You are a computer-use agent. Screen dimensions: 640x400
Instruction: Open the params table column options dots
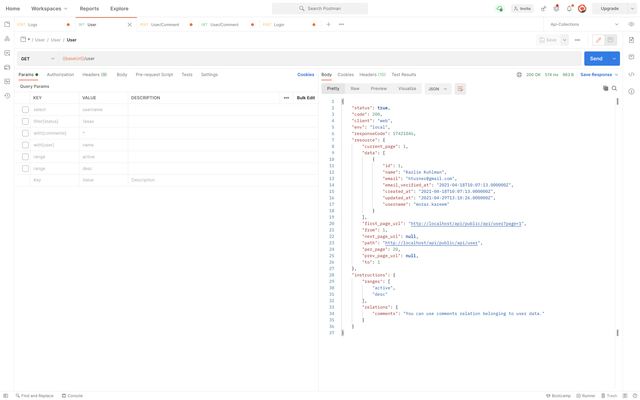tap(286, 98)
